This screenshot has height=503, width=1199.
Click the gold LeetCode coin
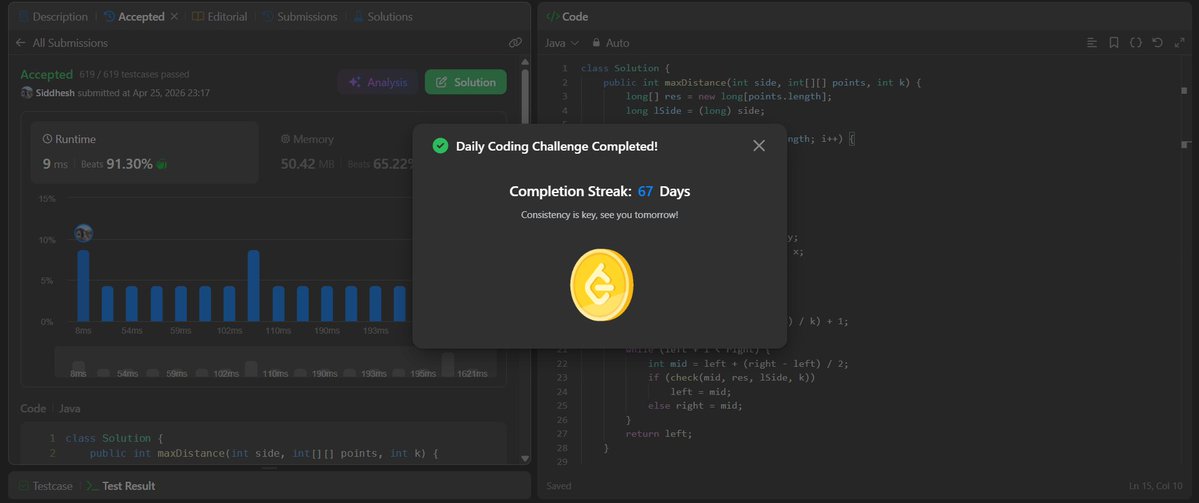(x=602, y=284)
